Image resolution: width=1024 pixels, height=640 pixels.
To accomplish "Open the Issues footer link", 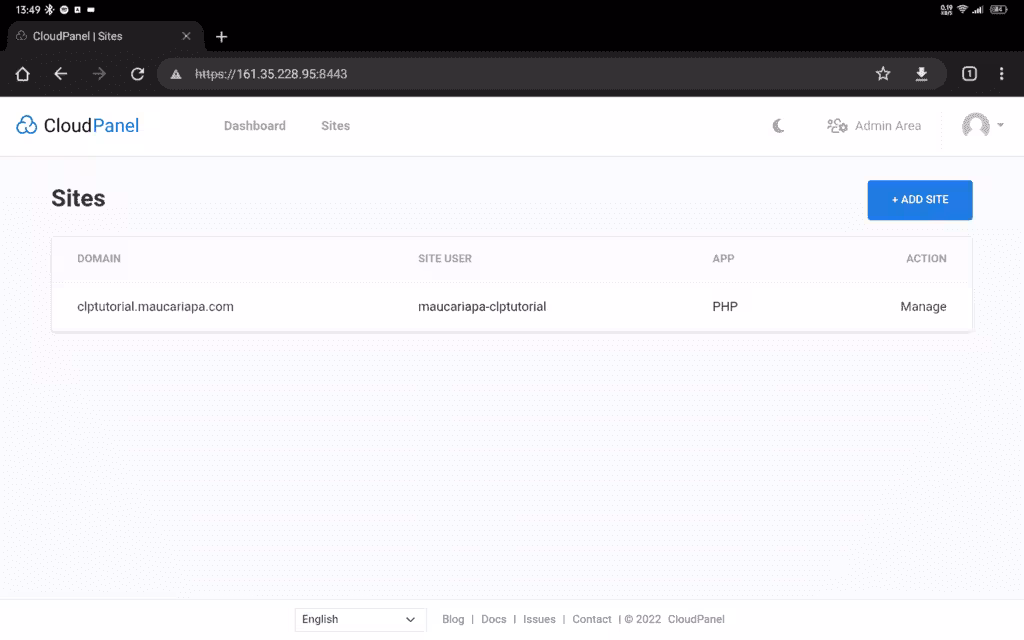I will (x=539, y=619).
